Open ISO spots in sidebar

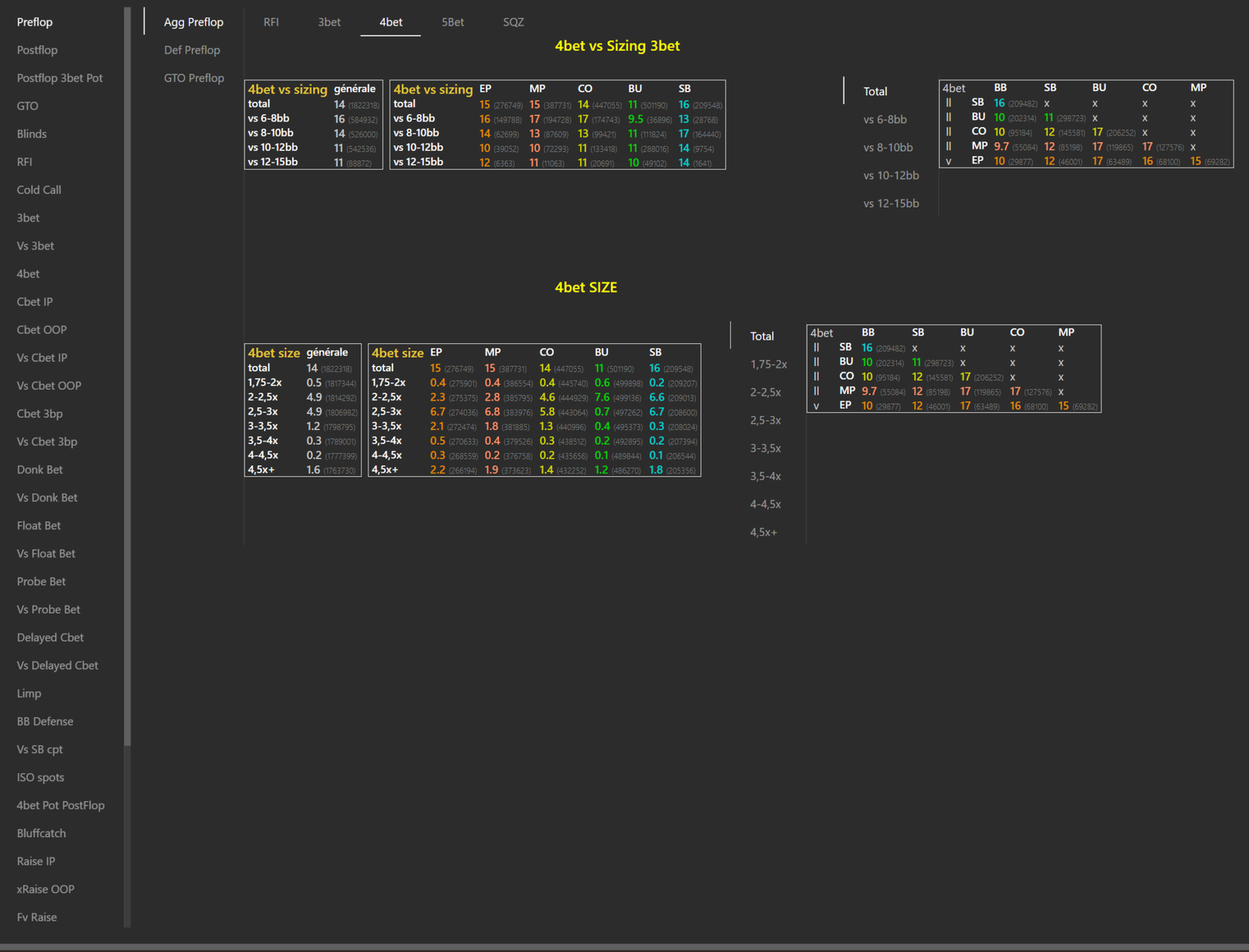[41, 778]
